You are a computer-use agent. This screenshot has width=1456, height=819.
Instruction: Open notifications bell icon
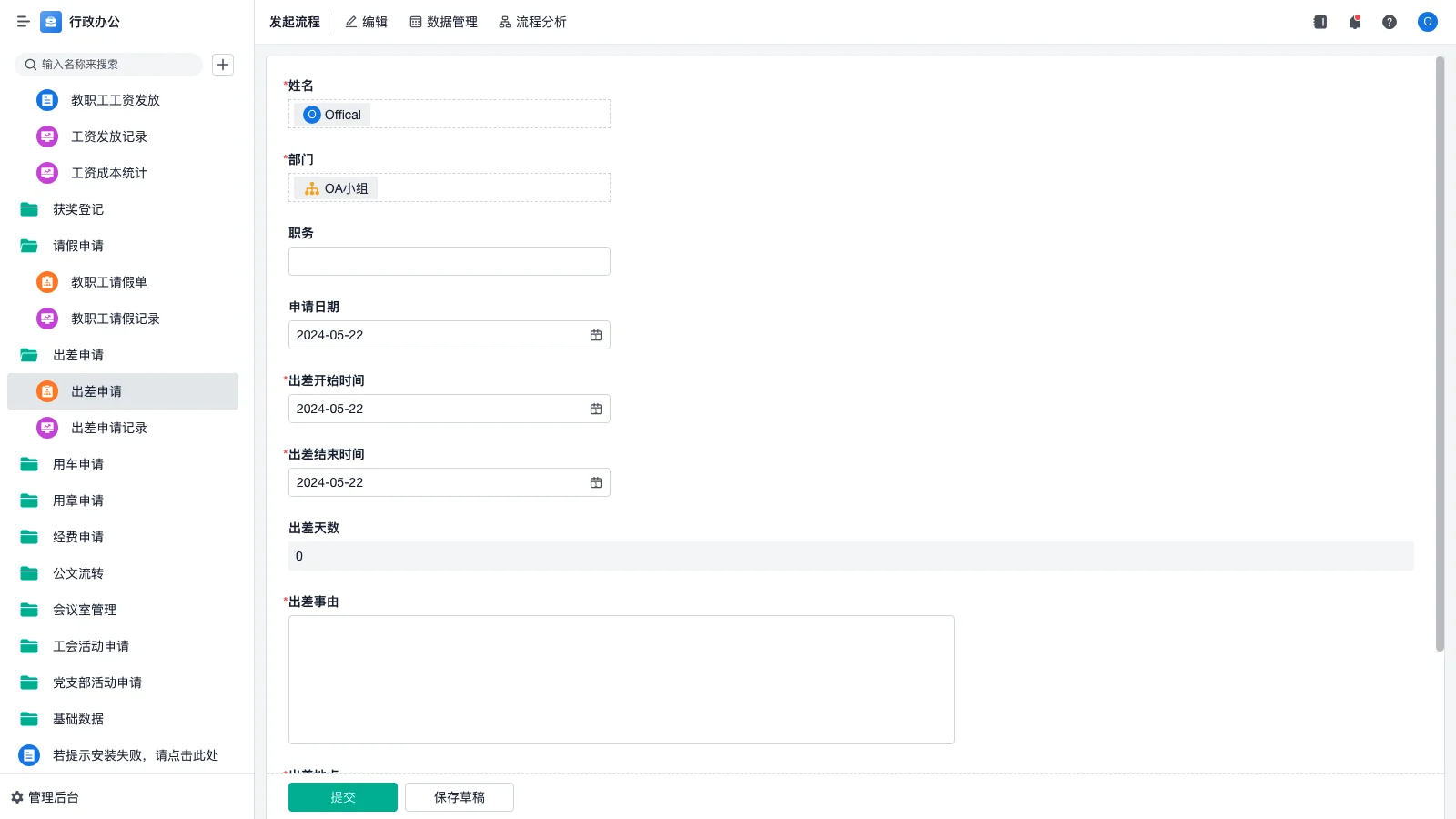(x=1355, y=22)
